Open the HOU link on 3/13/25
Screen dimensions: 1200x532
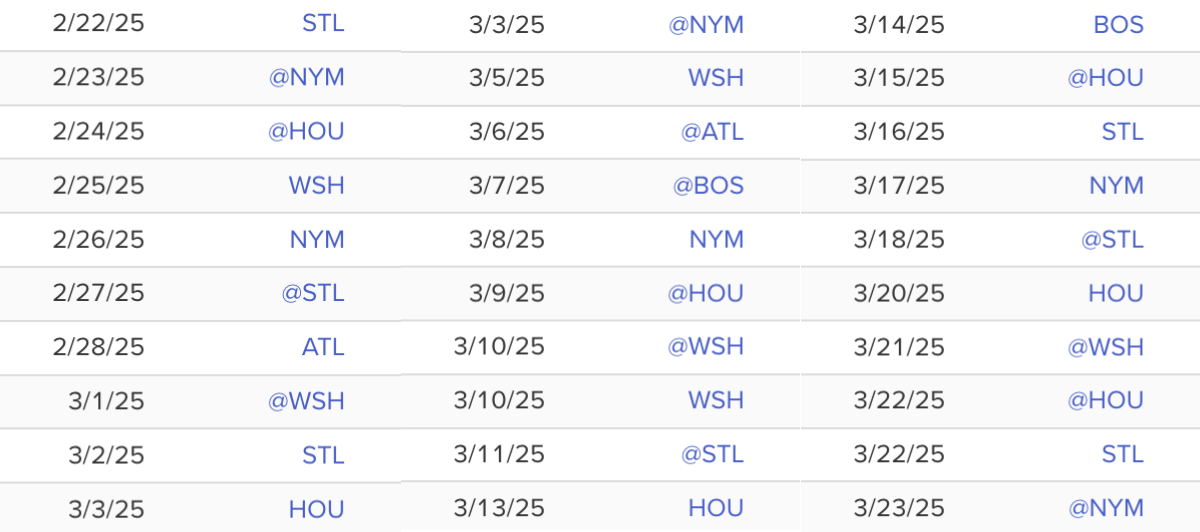click(716, 508)
